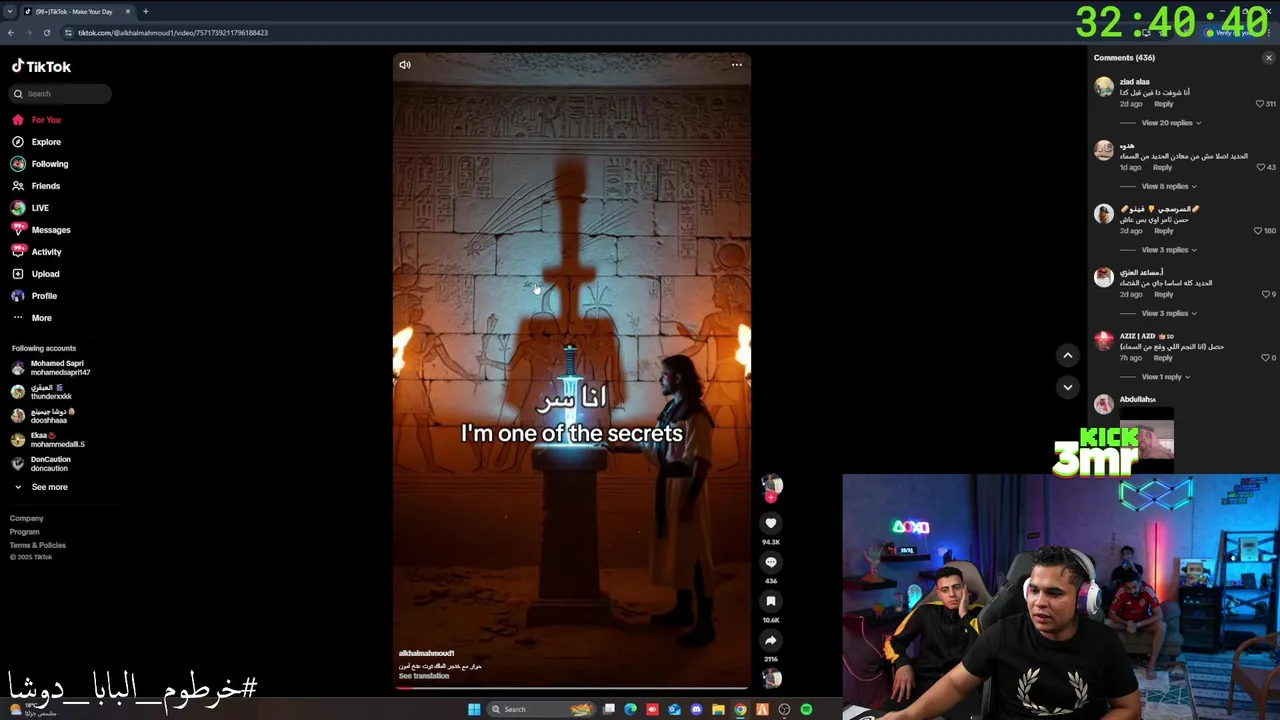The width and height of the screenshot is (1280, 720).
Task: Focus the TikTok Search field
Action: [x=61, y=94]
